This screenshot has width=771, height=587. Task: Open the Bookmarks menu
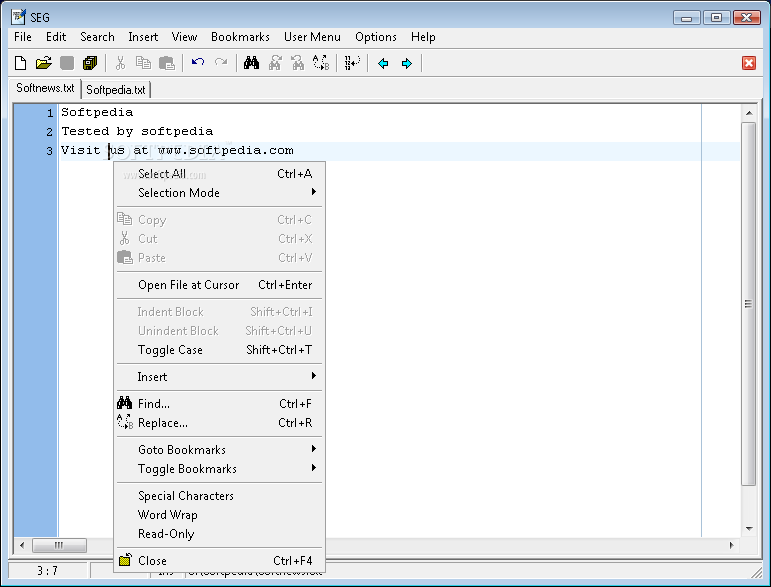click(240, 37)
